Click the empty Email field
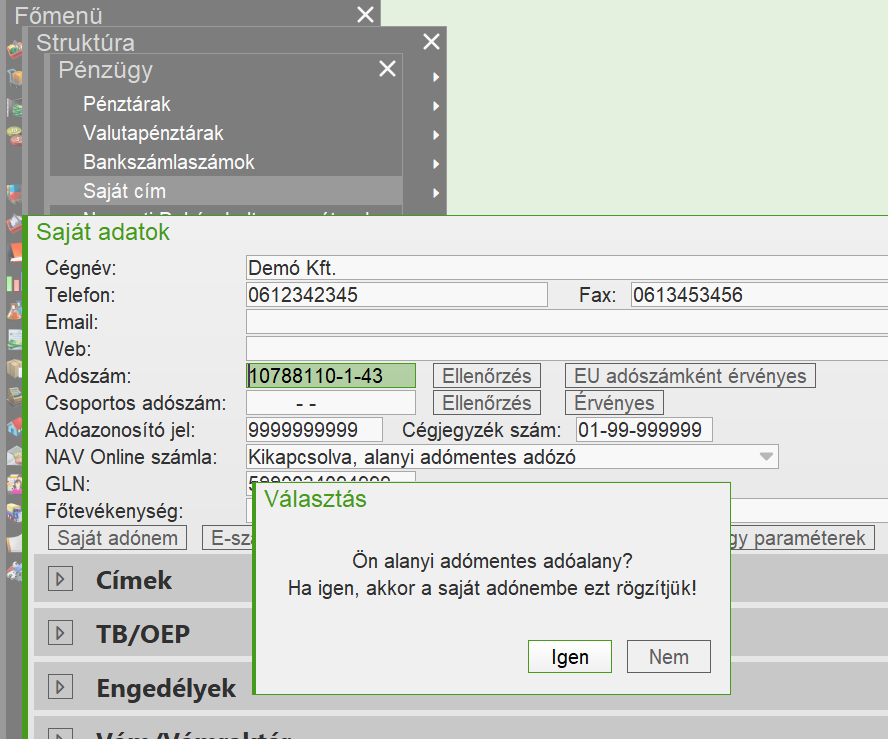889x740 pixels. (x=567, y=322)
